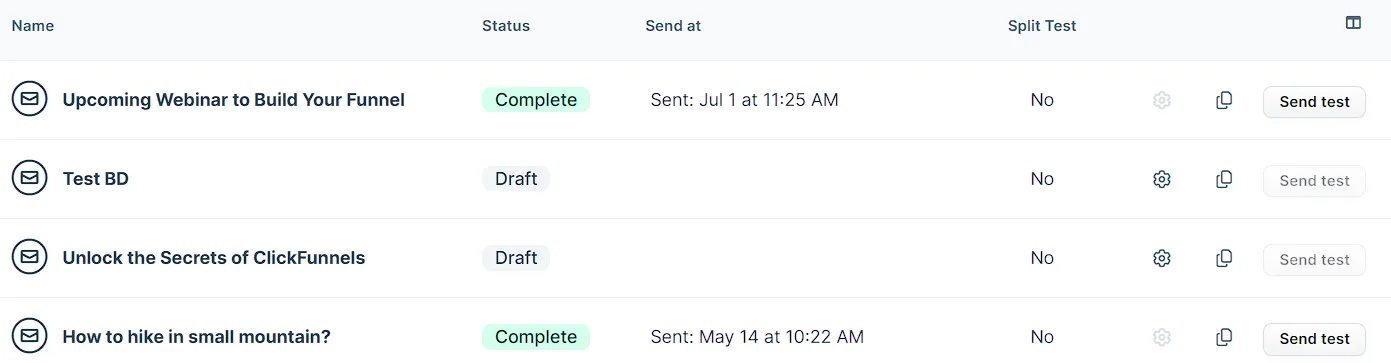Open settings gear for Test BD
1391x363 pixels.
[1161, 179]
